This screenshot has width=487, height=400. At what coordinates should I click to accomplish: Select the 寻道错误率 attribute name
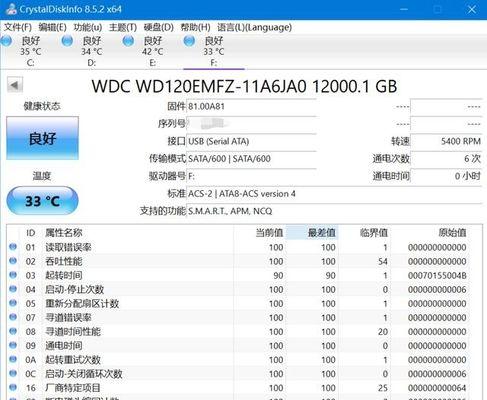(68, 318)
